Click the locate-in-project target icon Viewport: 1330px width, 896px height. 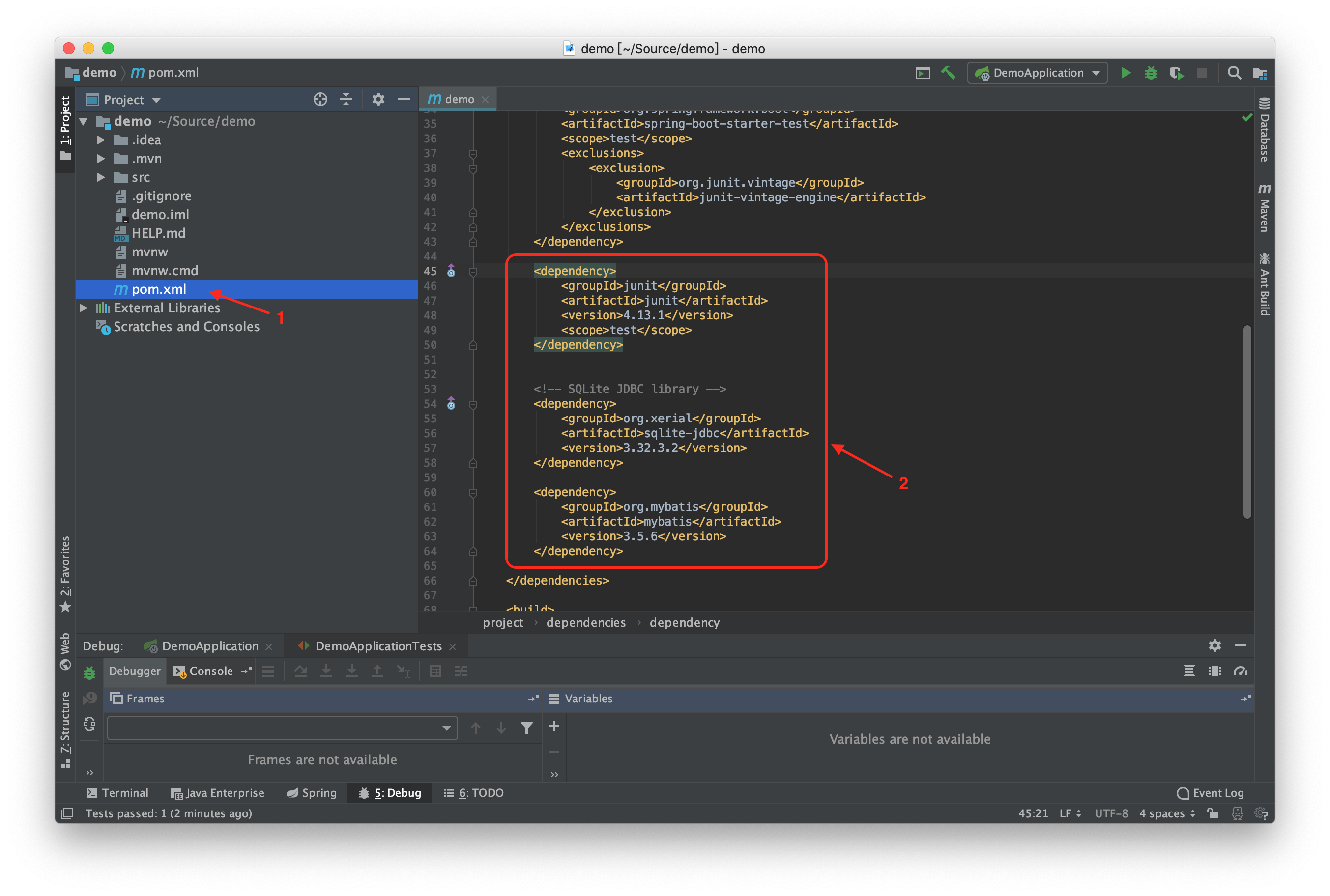tap(320, 99)
